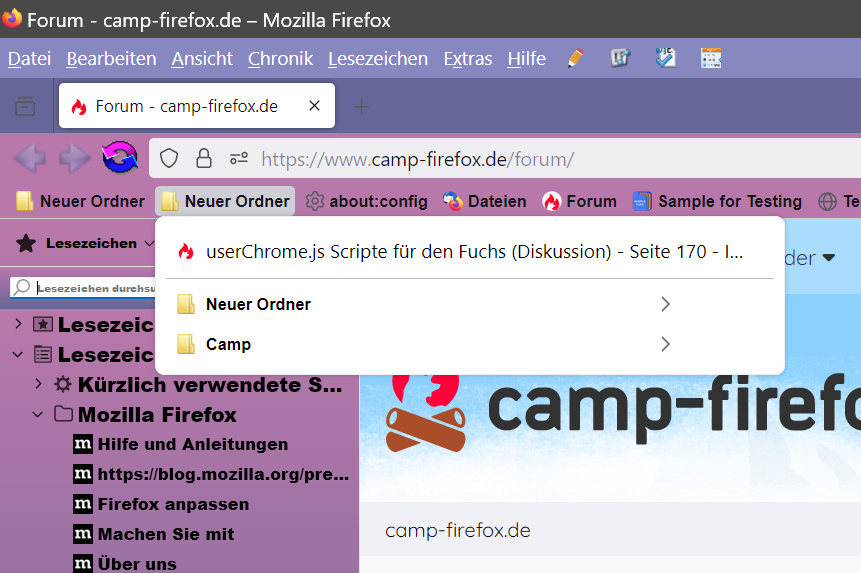Open the first Neuer Ordner bookmark folder
Screen dimensions: 861x573
80,201
